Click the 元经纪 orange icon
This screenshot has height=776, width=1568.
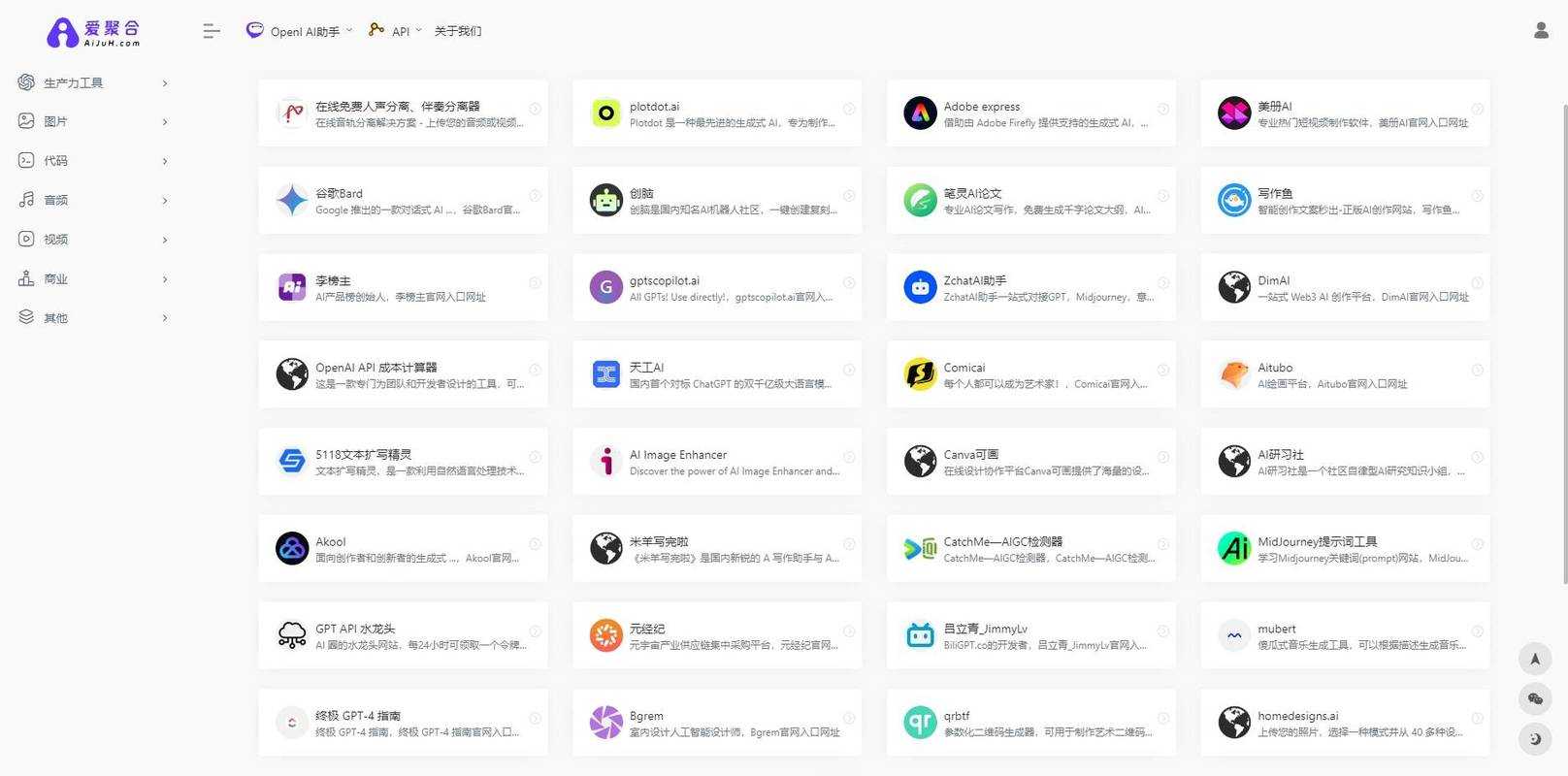point(606,635)
